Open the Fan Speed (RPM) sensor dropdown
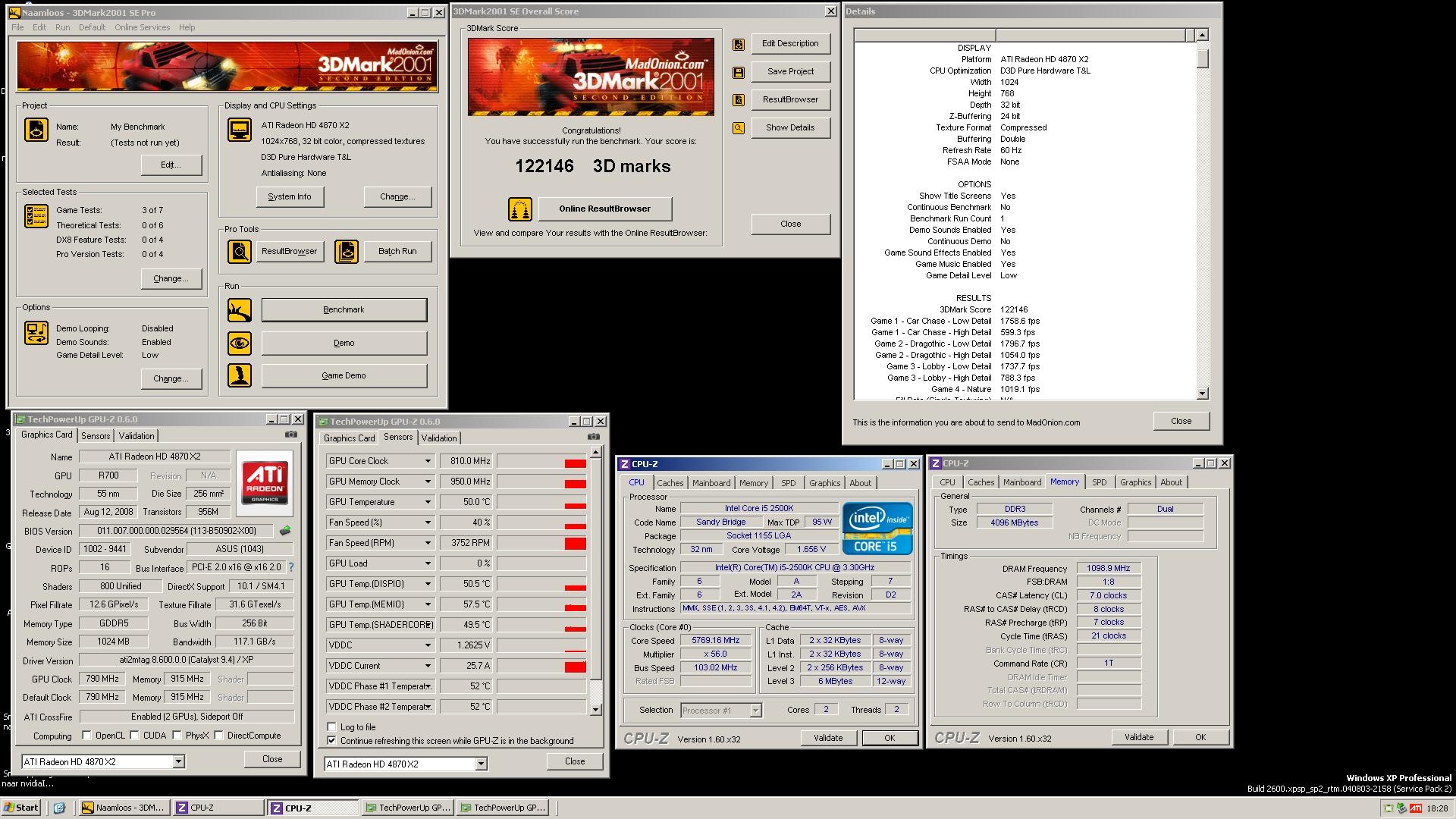Screen dimensions: 1456x819 click(428, 543)
